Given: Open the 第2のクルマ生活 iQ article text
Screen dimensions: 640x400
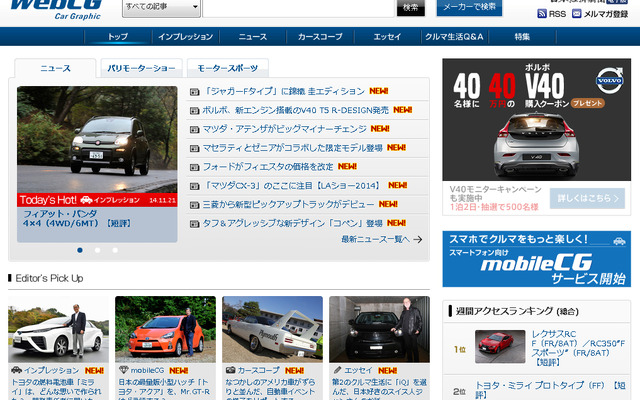Looking at the screenshot, I should click(379, 389).
